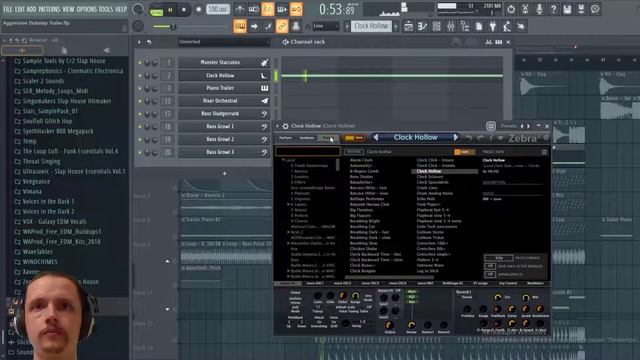
Task: Open the playlist view icon
Action: click(408, 27)
